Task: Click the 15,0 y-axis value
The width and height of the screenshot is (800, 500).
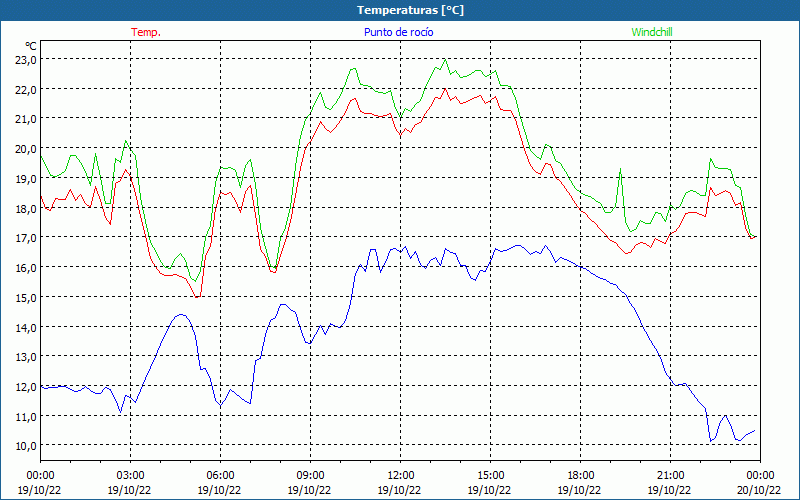Action: [26, 297]
